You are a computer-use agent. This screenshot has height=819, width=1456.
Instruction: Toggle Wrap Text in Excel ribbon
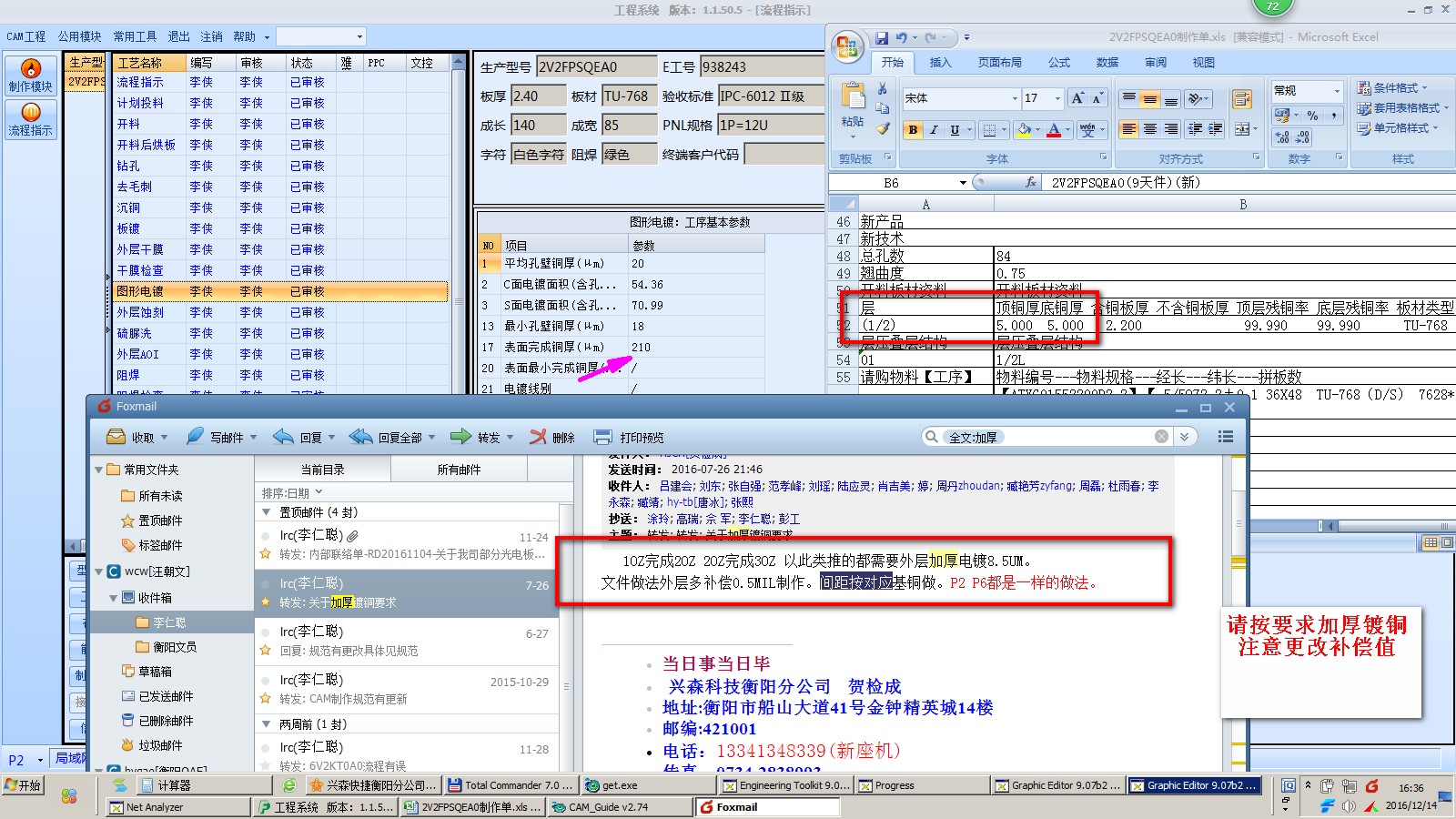point(1242,98)
